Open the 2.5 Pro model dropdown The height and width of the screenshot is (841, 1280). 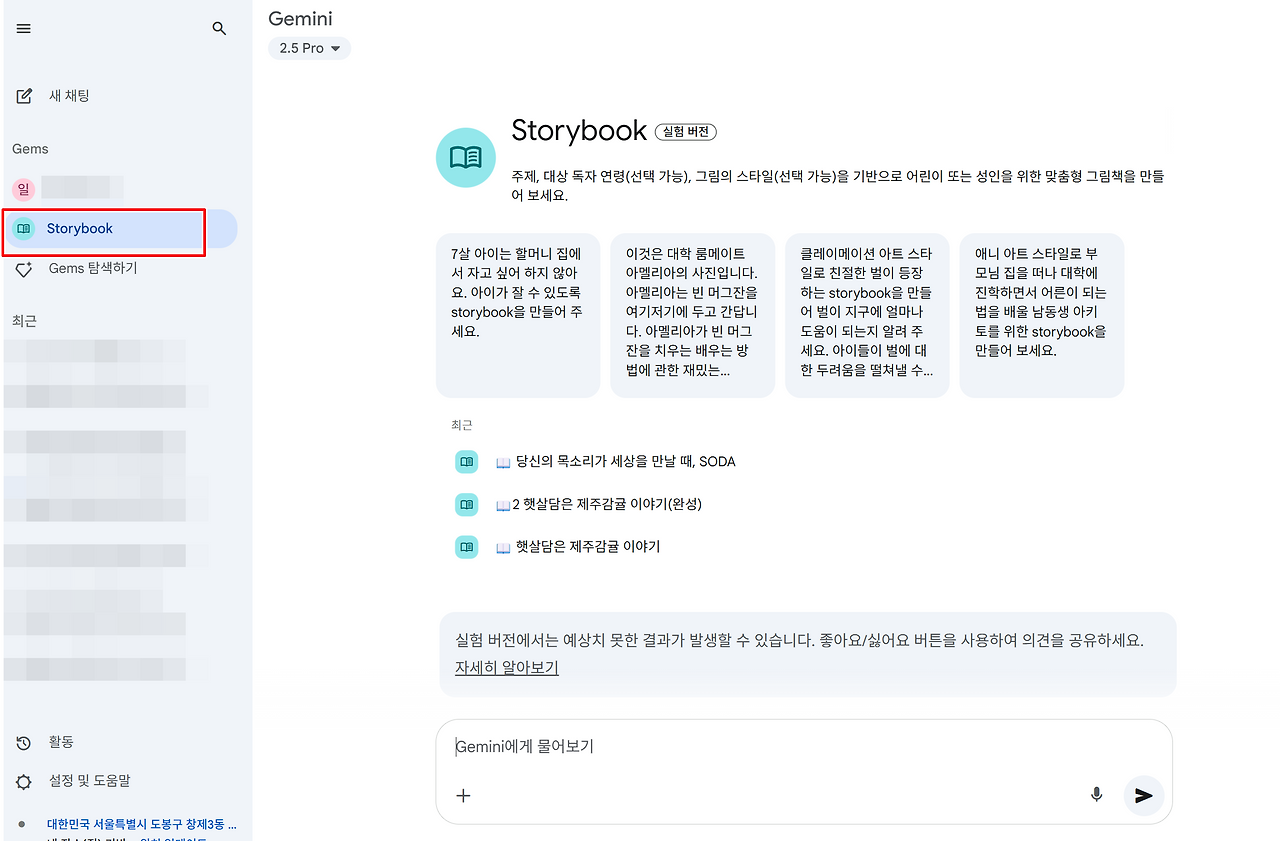tap(309, 48)
